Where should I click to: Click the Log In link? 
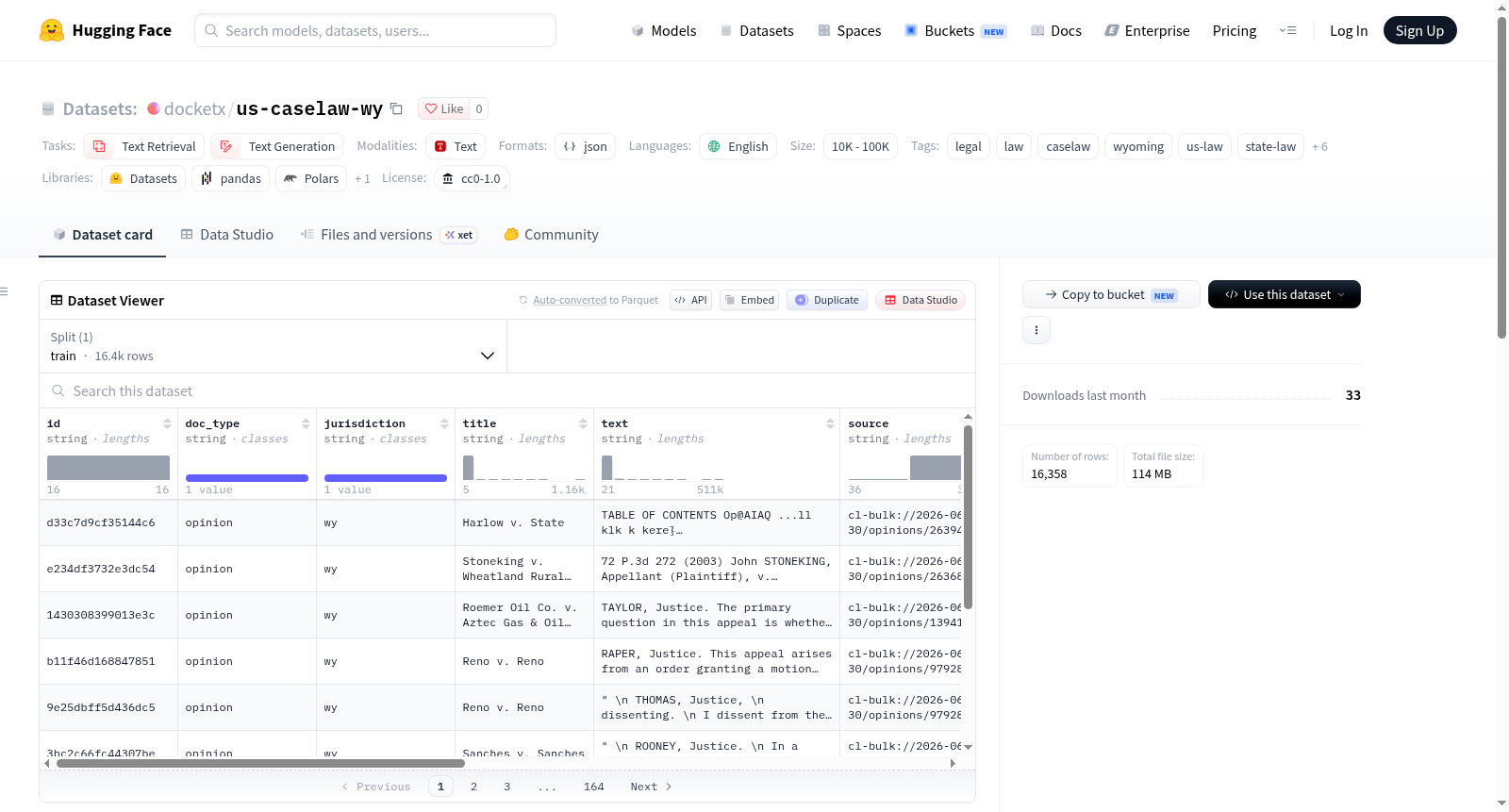click(x=1349, y=30)
